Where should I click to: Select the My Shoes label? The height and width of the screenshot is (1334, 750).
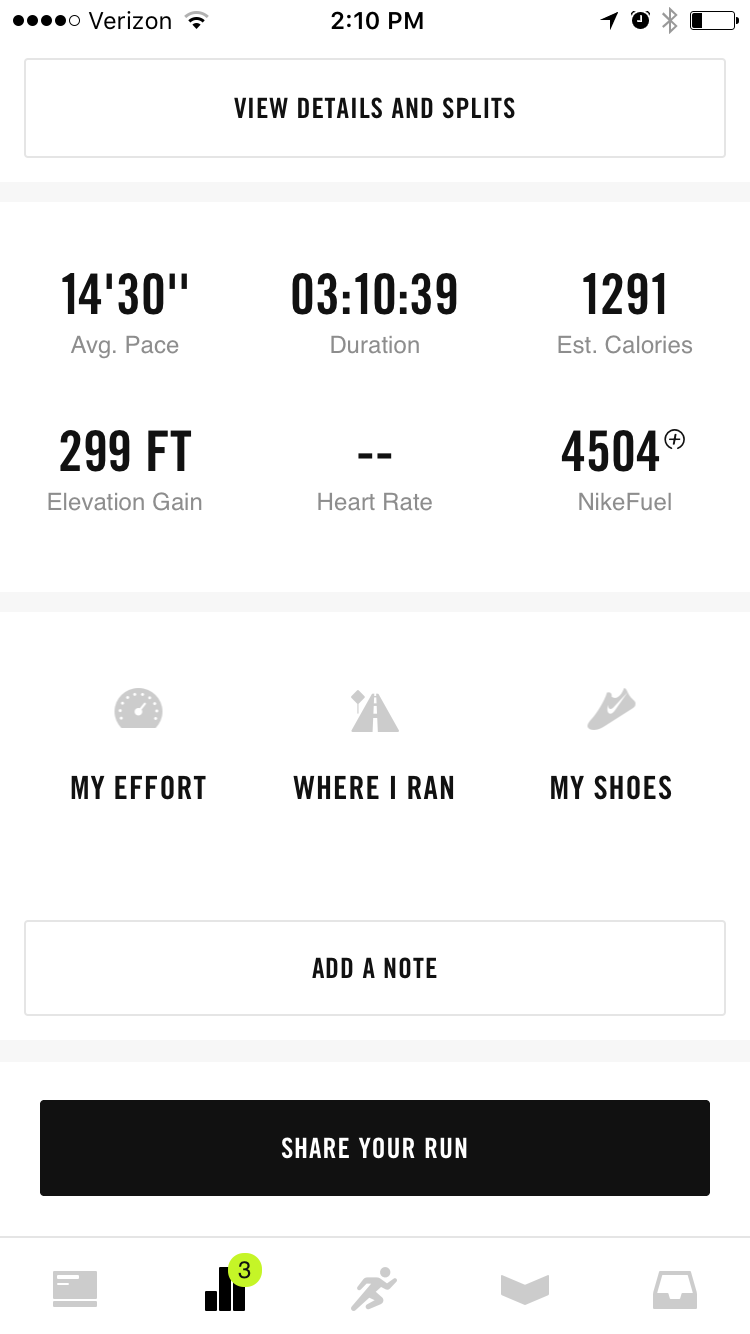611,788
